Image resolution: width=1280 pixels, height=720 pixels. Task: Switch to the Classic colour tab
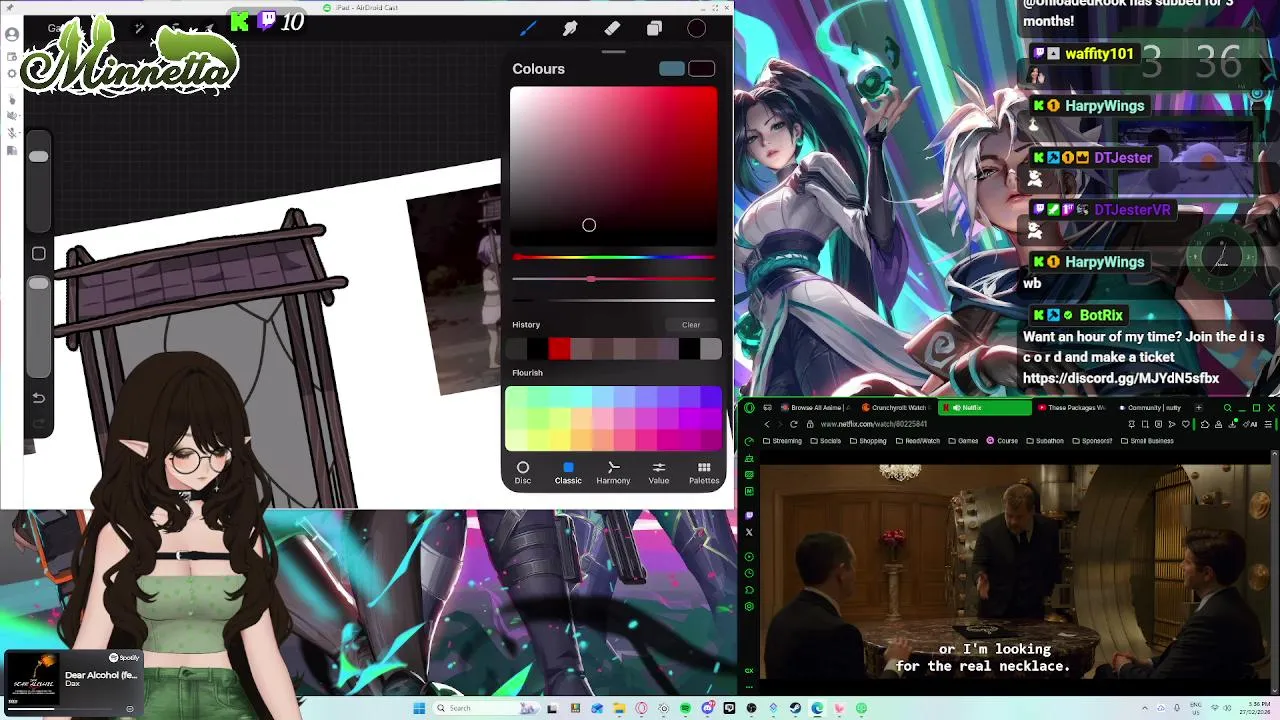coord(568,472)
